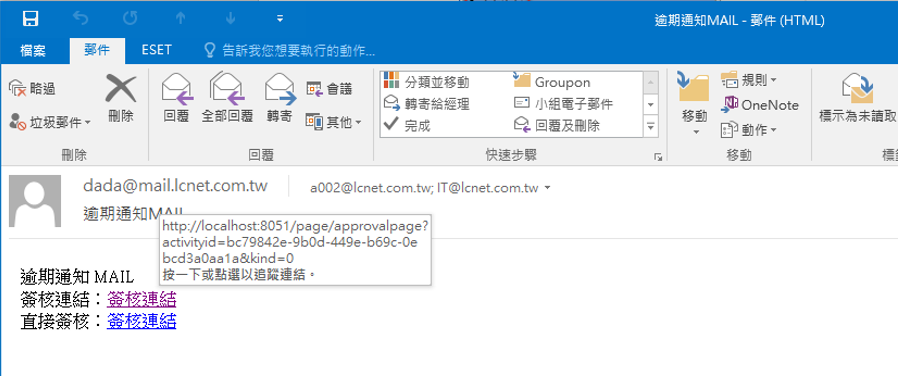This screenshot has height=376, width=898.
Task: Save the message with the floppy disk icon
Action: [x=30, y=19]
